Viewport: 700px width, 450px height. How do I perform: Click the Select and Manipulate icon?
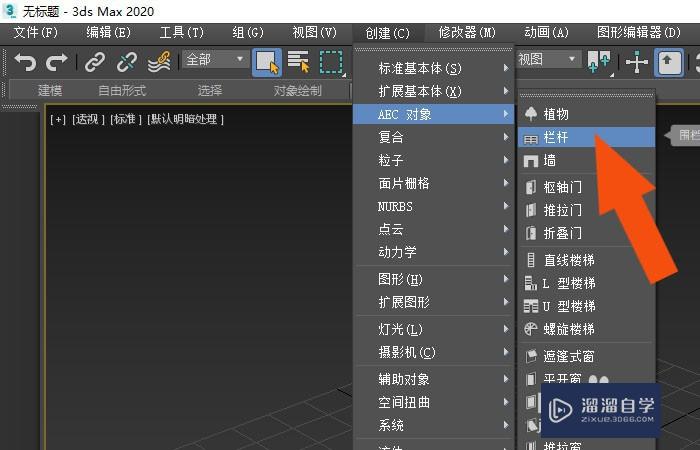click(637, 62)
